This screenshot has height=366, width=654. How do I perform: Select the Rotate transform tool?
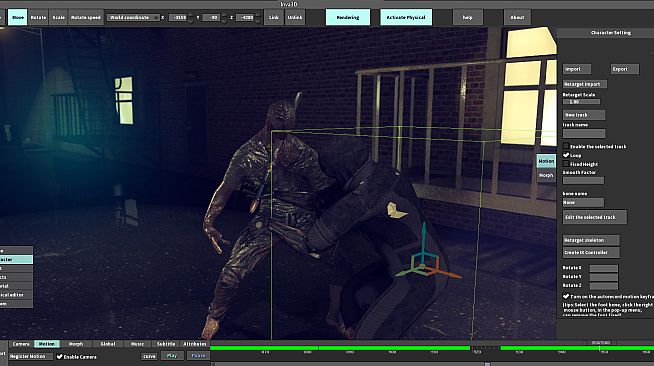click(38, 18)
